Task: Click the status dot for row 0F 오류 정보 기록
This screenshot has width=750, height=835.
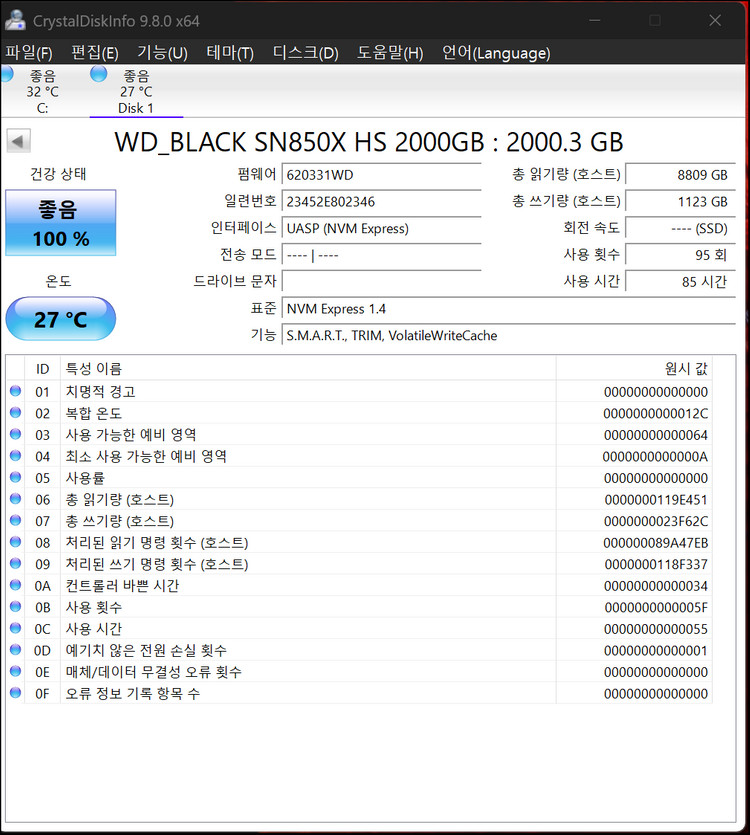Action: [15, 693]
